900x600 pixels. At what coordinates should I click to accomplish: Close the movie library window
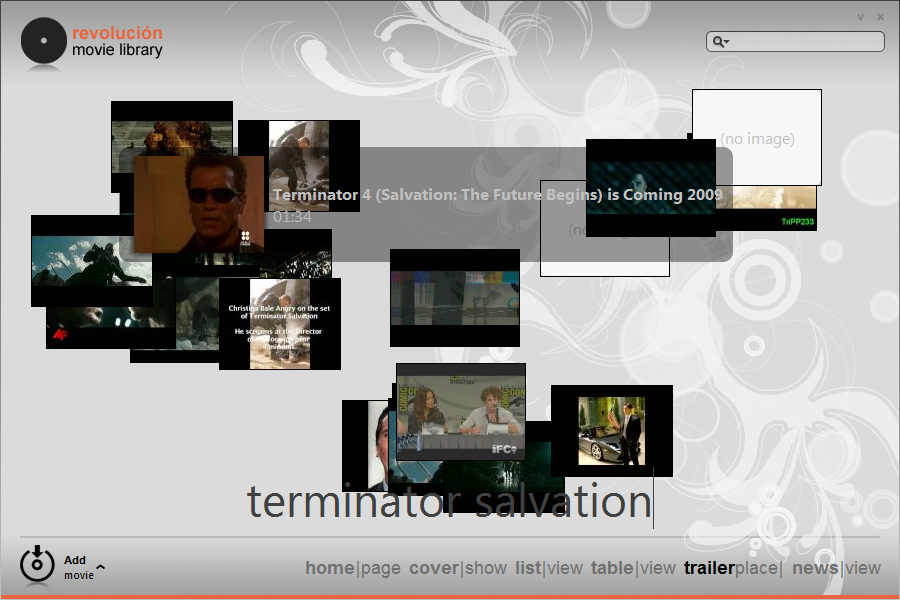pos(880,17)
